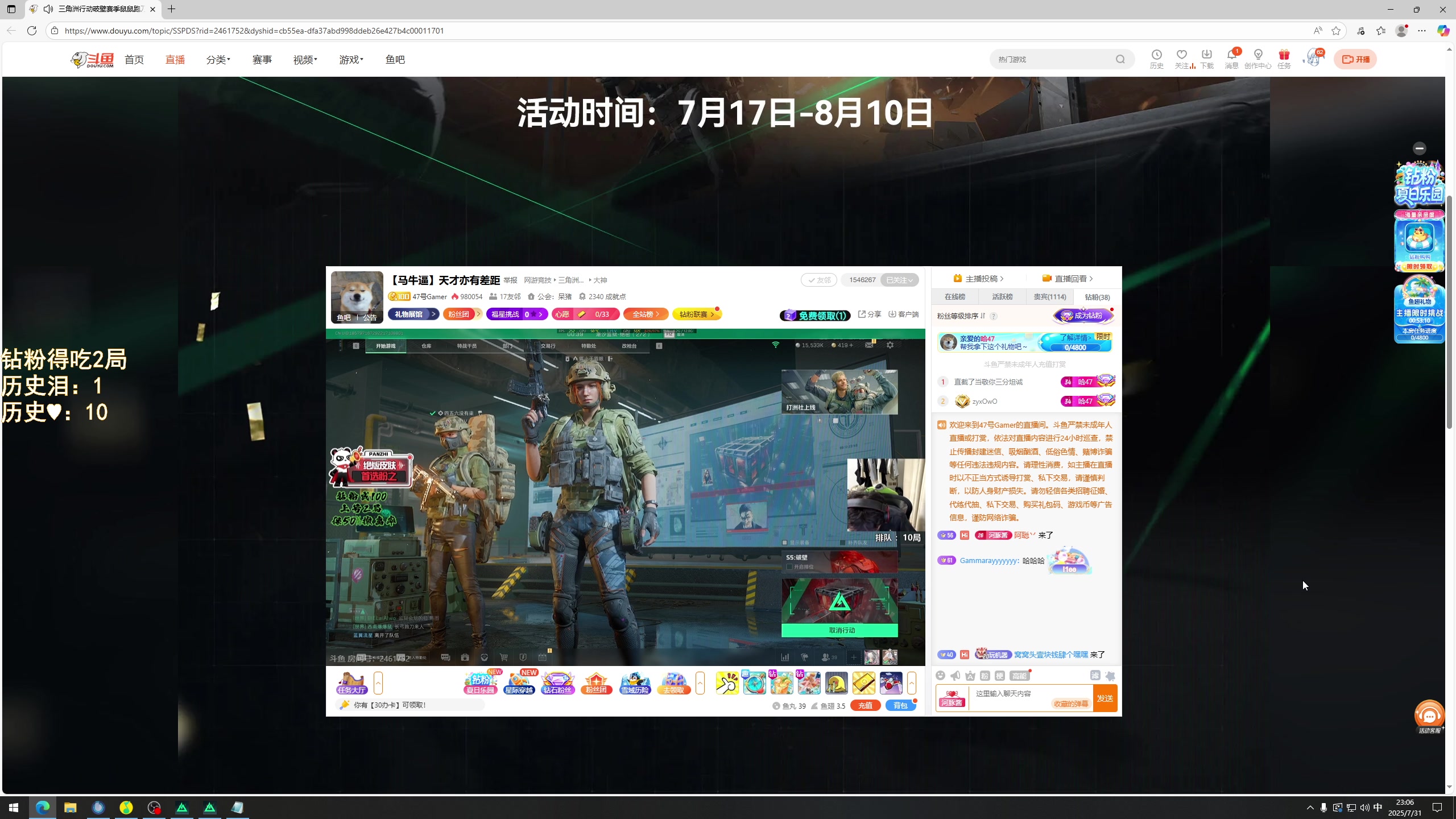This screenshot has width=1456, height=819.
Task: Open the 星际穿越 rocket icon
Action: (x=519, y=682)
